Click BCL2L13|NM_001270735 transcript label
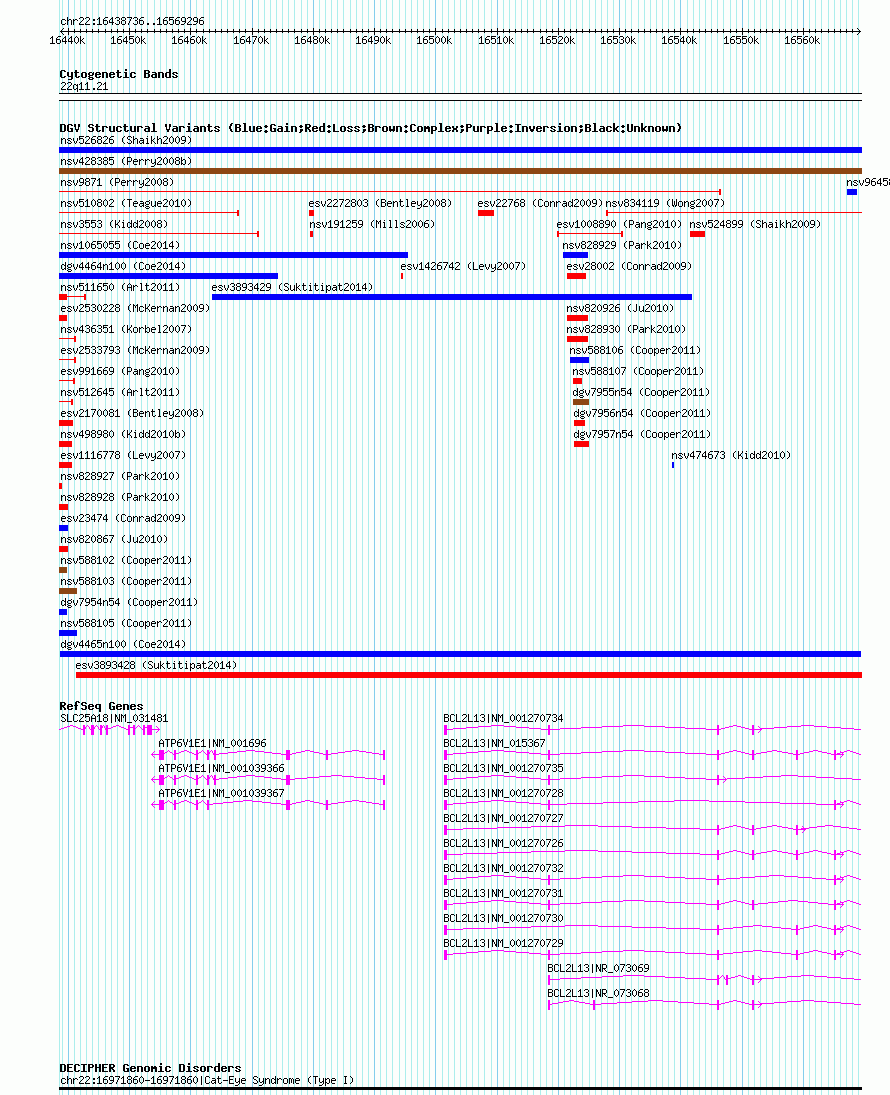This screenshot has width=890, height=1095. point(503,768)
